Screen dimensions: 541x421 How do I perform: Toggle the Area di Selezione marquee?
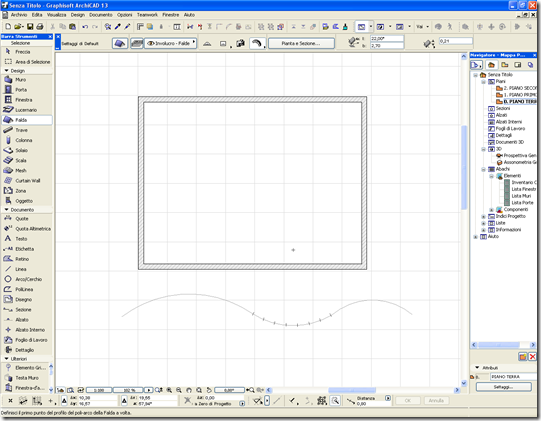coord(27,62)
